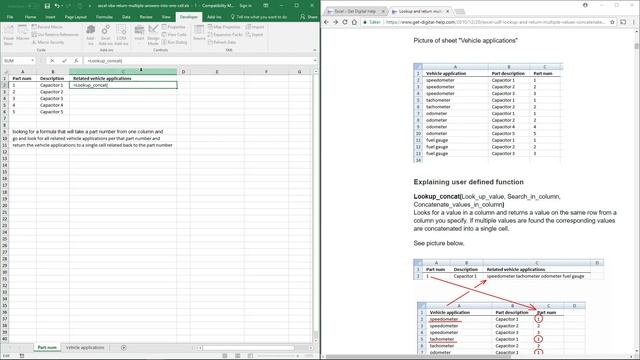
Task: Switch to Page Layout view in status bar
Action: (x=238, y=356)
